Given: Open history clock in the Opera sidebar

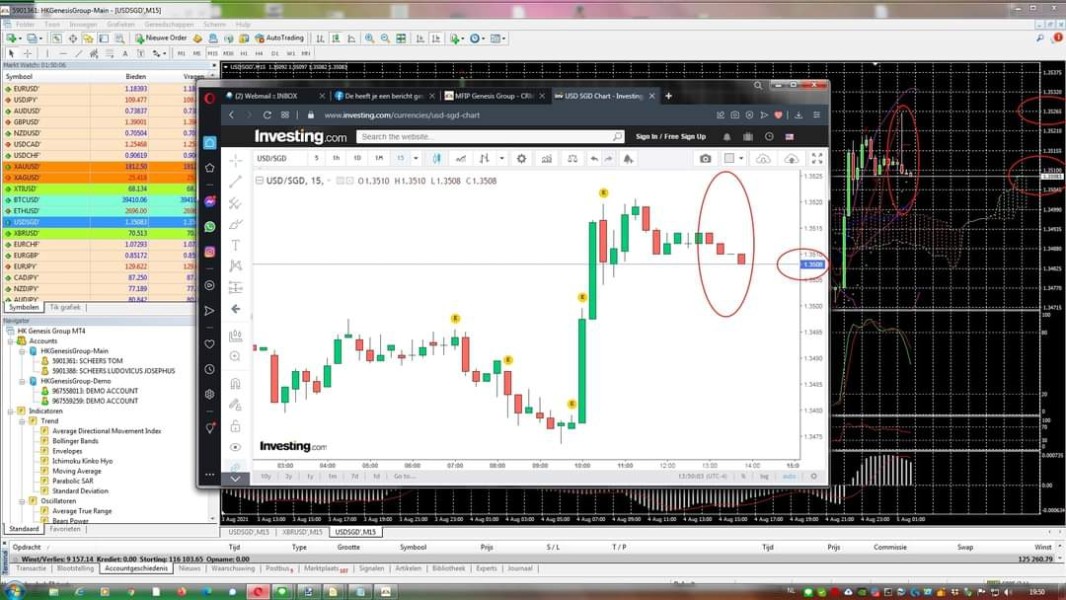Looking at the screenshot, I should (210, 370).
